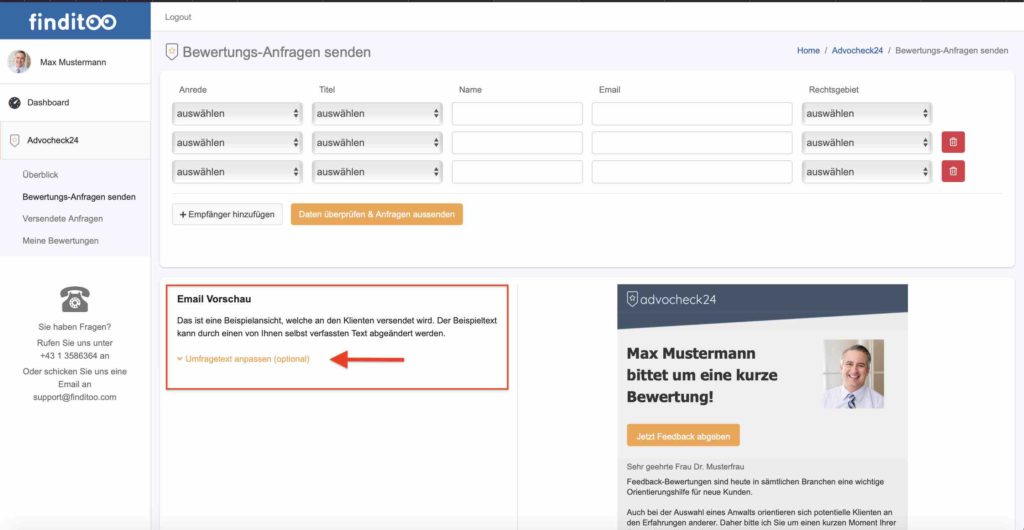Viewport: 1024px width, 530px height.
Task: Click Home in the breadcrumb
Action: coord(808,50)
